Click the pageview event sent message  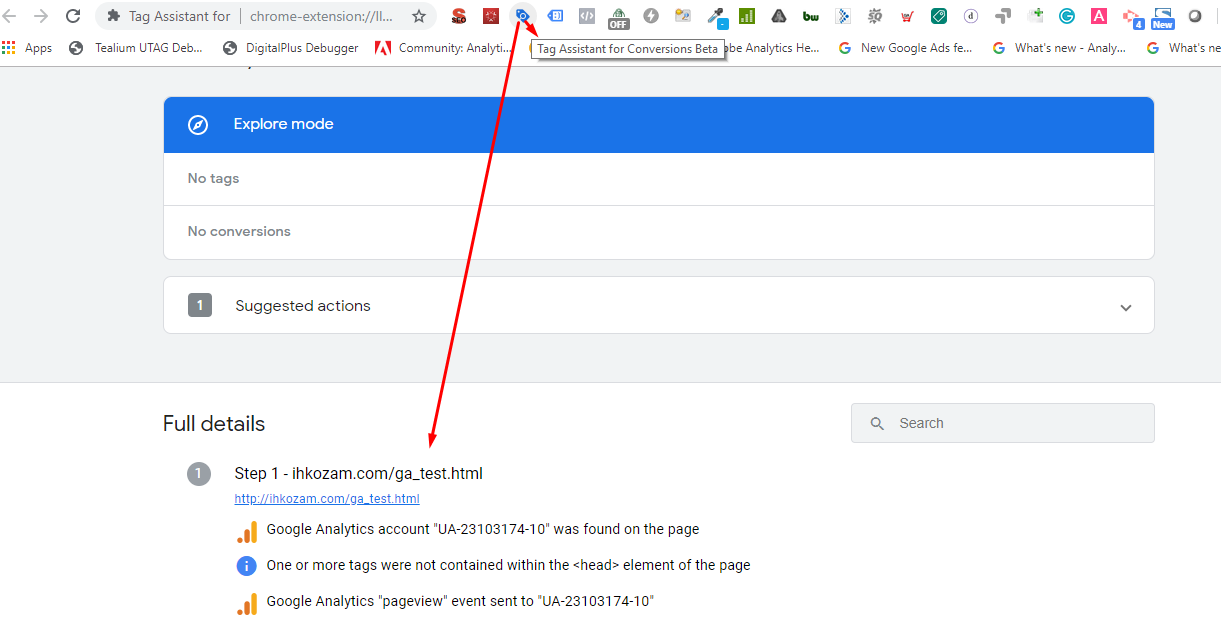(460, 601)
